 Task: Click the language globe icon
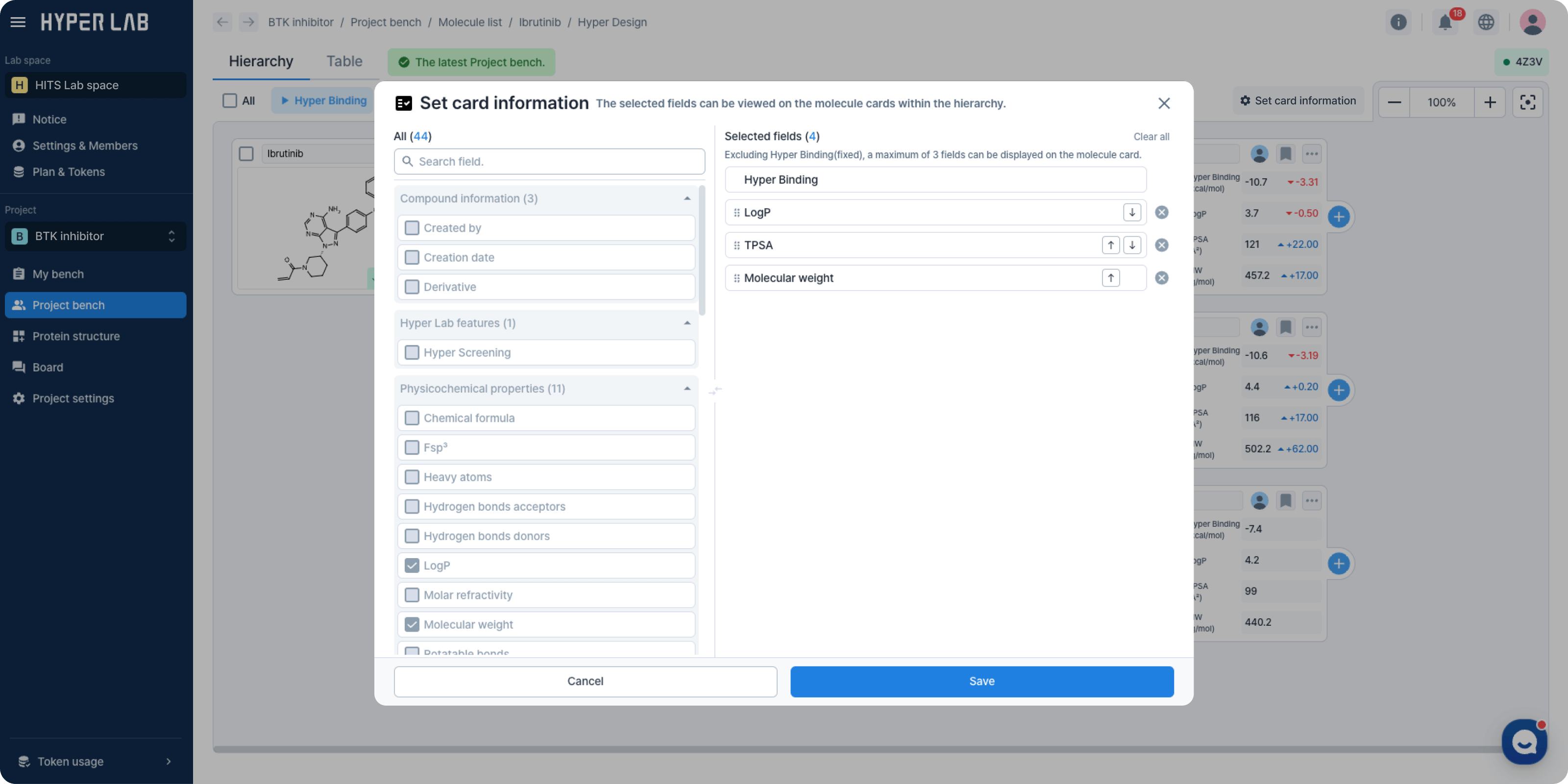click(x=1486, y=23)
